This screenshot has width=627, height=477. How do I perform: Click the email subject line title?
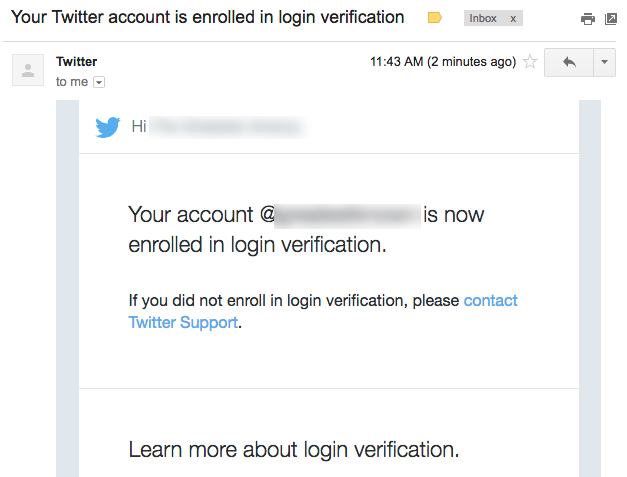(x=208, y=17)
